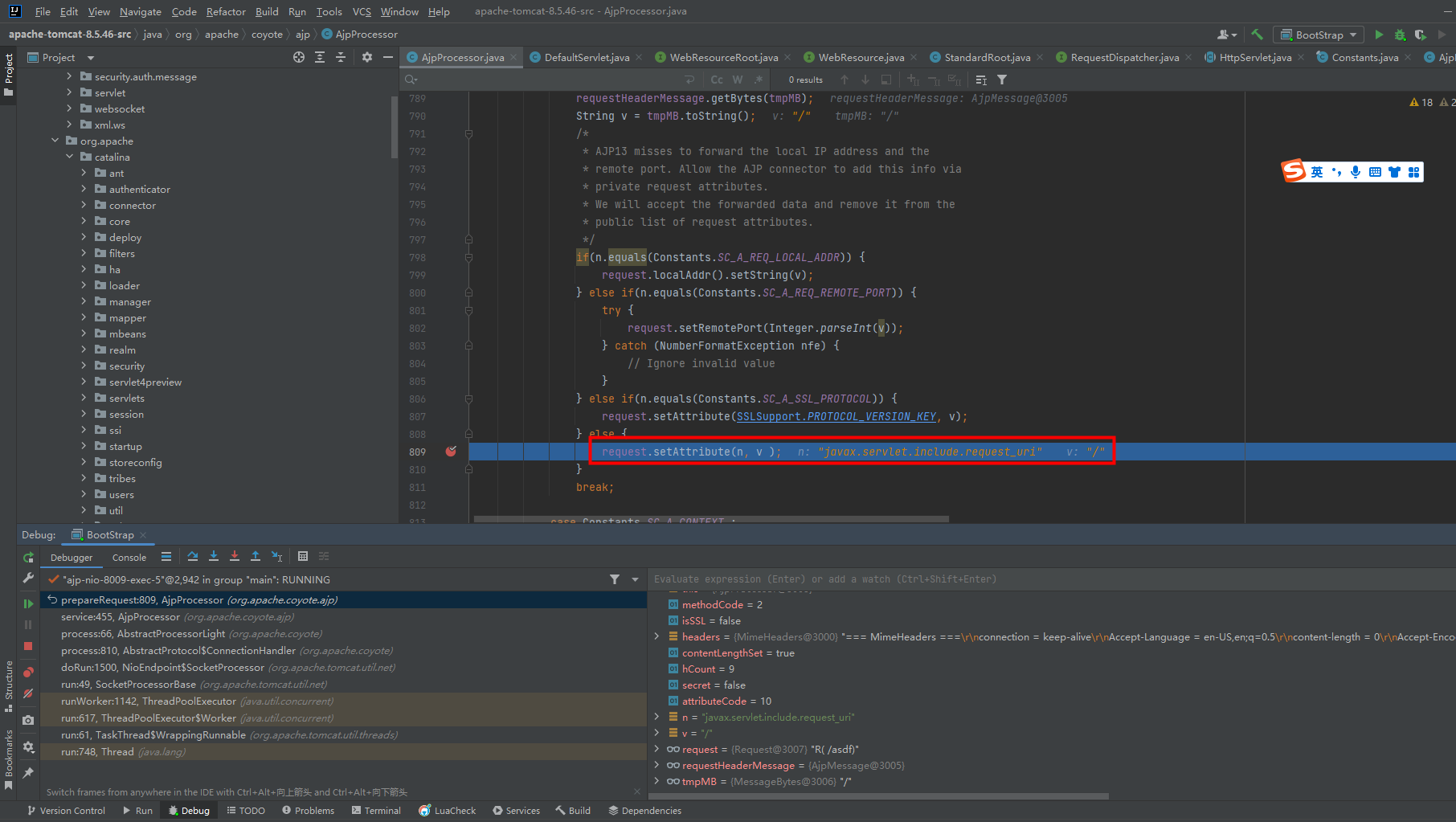Rerun BootStrap debug session icon
This screenshot has height=822, width=1456.
[28, 557]
